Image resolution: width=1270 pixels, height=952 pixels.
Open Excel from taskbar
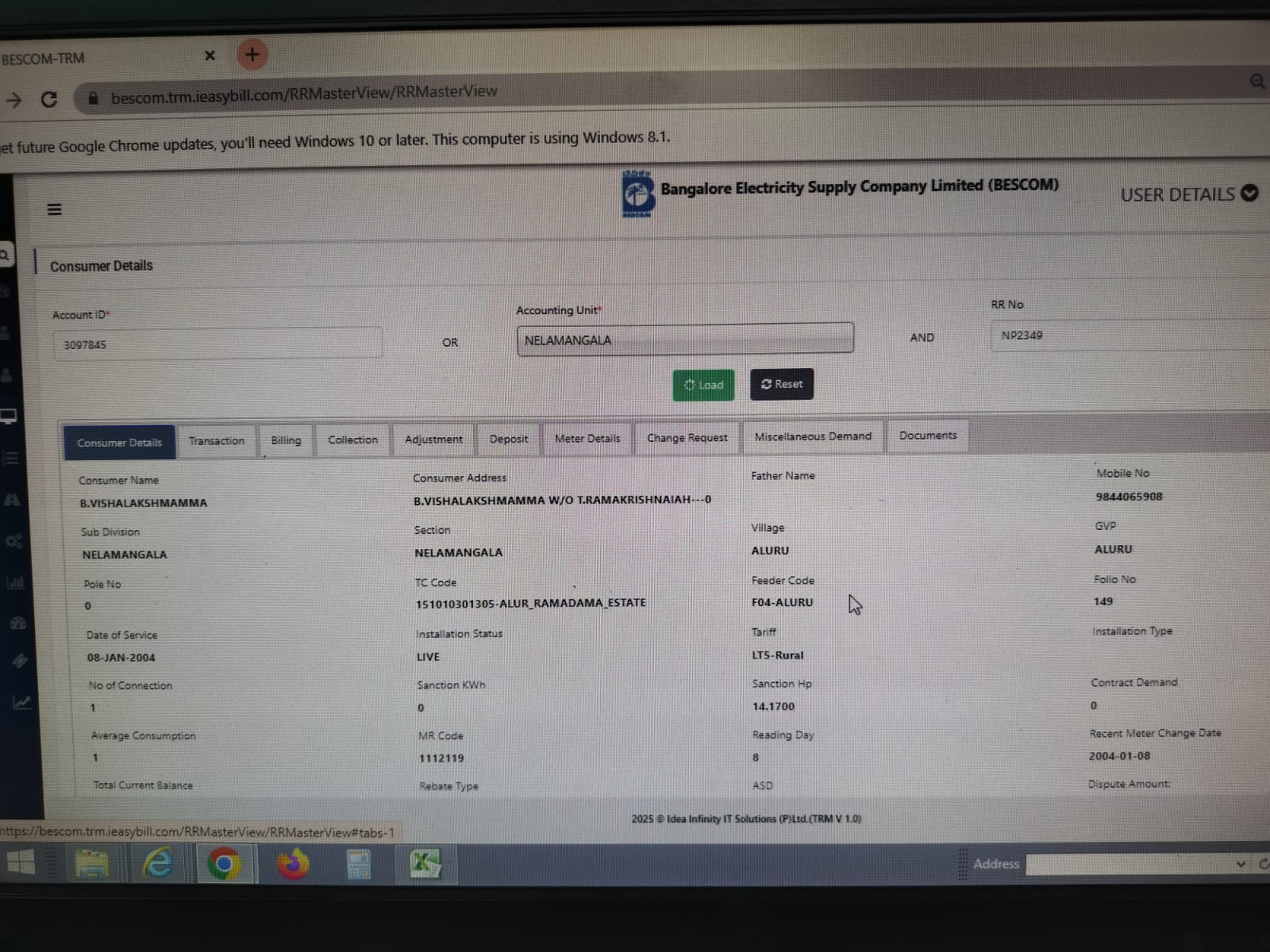click(425, 863)
